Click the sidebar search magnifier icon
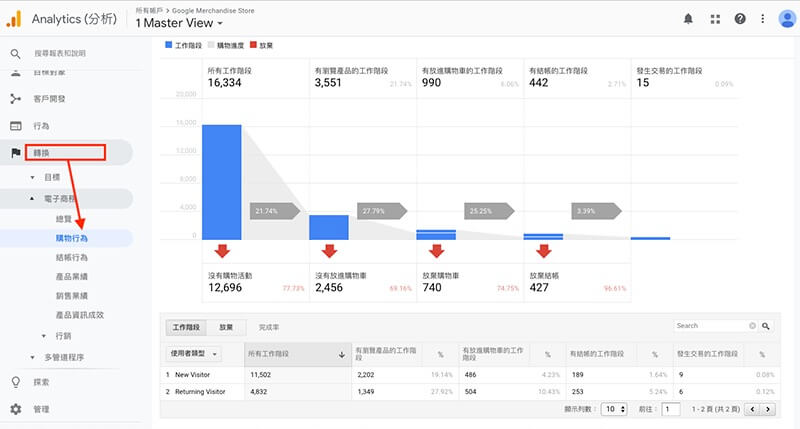This screenshot has height=429, width=800. 15,54
